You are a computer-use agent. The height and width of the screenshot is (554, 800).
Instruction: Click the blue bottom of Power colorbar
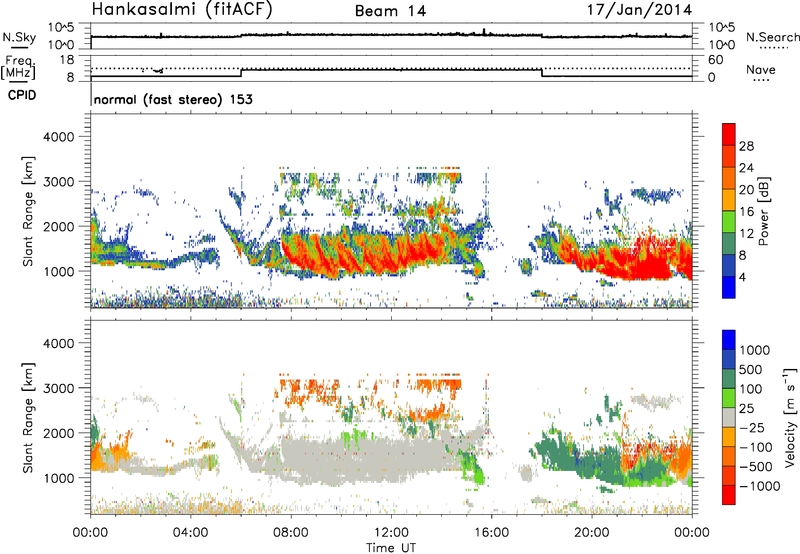coord(729,287)
